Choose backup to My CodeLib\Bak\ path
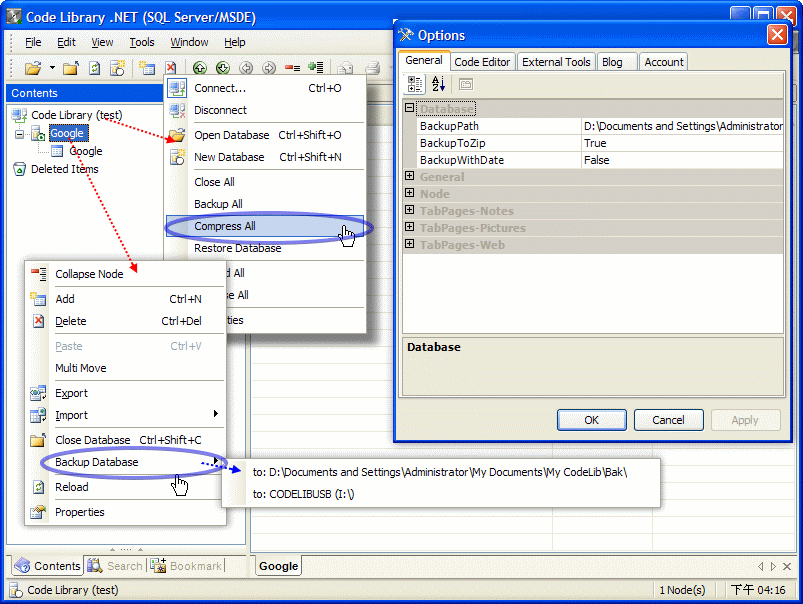Screen dimensions: 803x604 (441, 472)
